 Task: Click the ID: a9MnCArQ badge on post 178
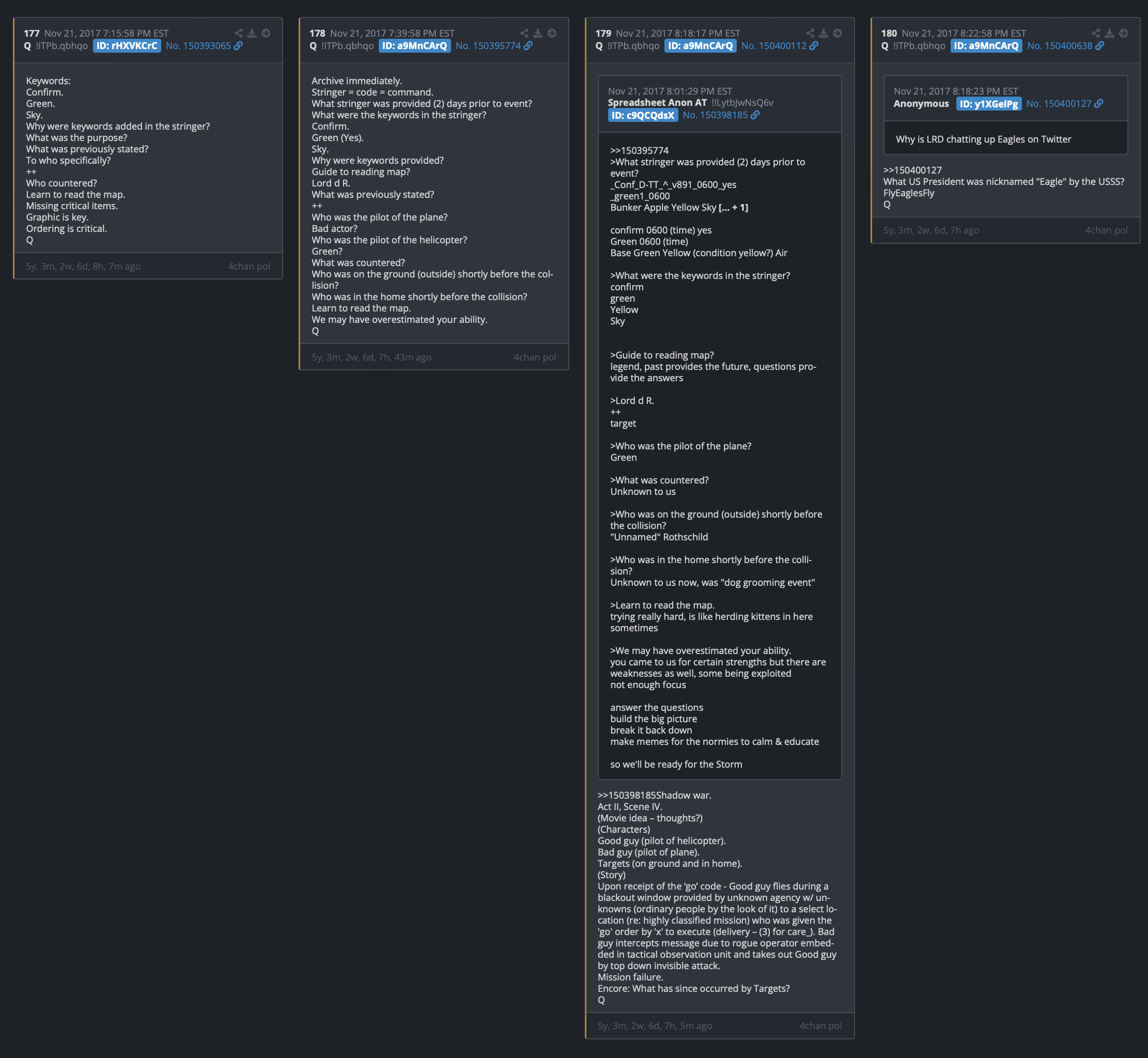click(414, 46)
